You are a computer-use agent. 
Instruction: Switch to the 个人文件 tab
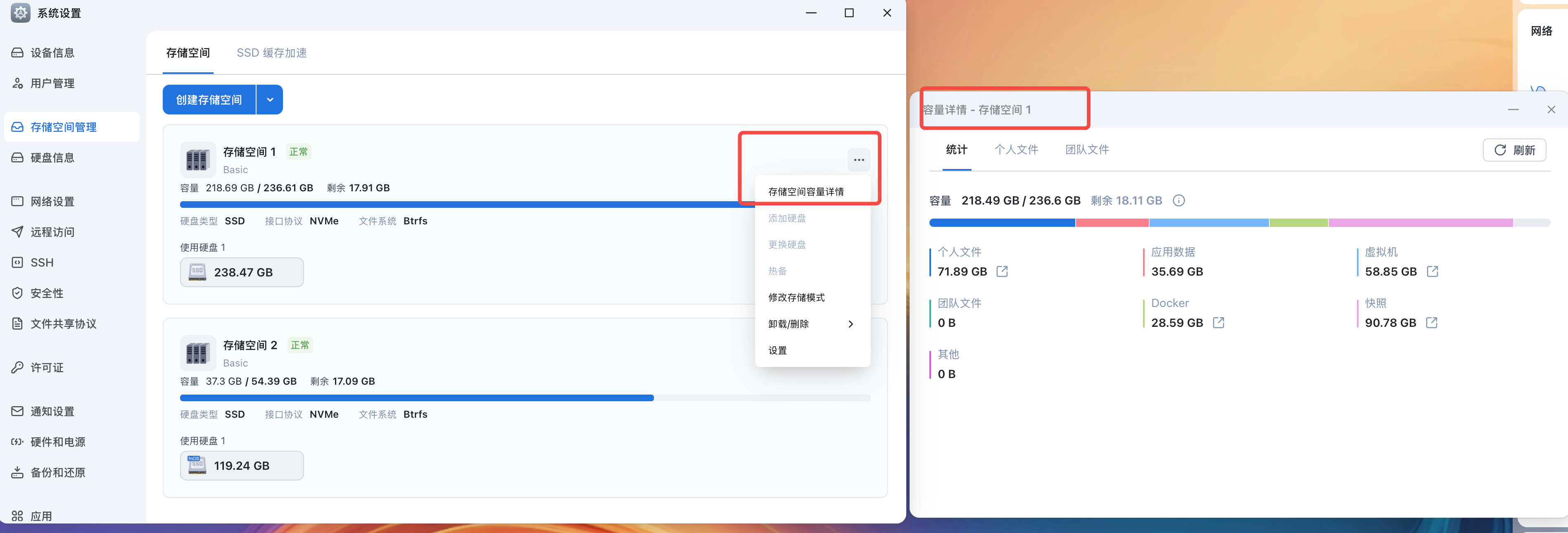pyautogui.click(x=1016, y=150)
